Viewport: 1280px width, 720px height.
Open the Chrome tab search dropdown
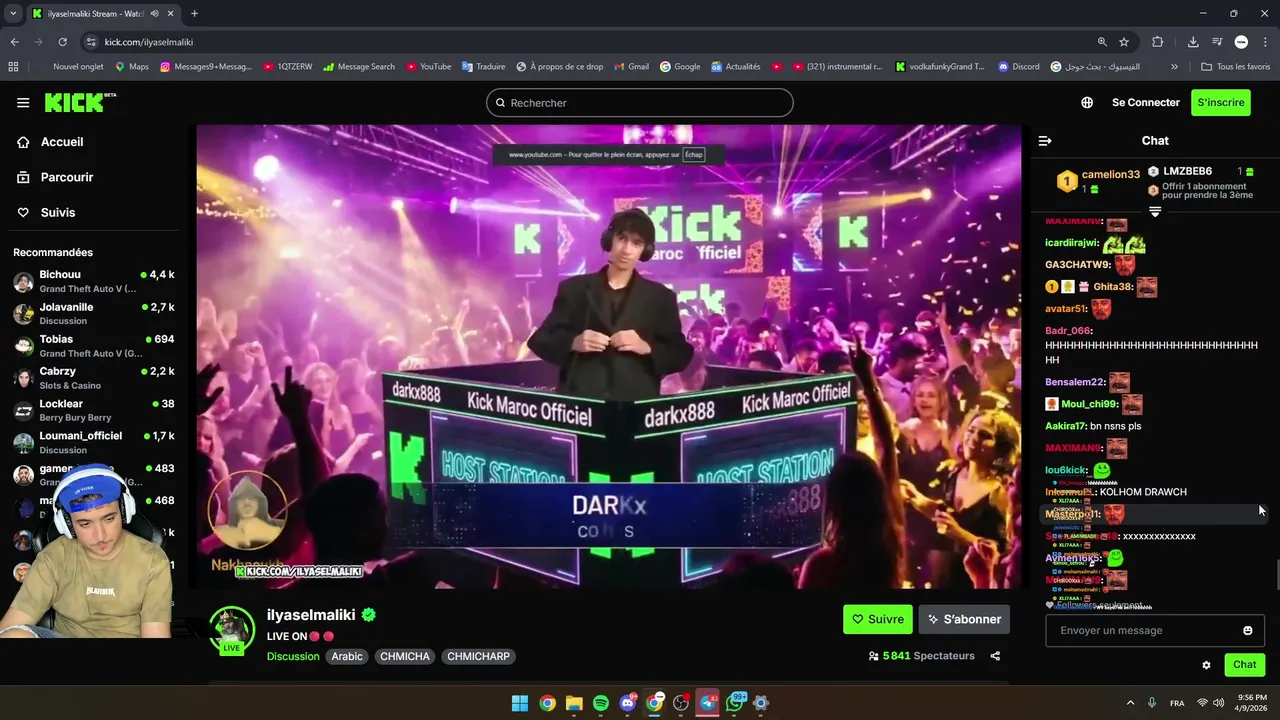coord(13,13)
